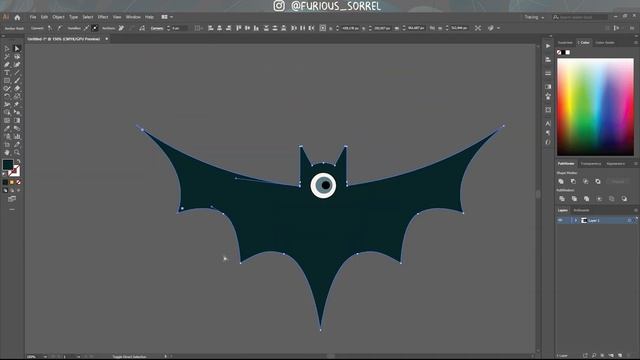The image size is (640, 360).
Task: Select the Eyedropper tool
Action: tap(7, 129)
